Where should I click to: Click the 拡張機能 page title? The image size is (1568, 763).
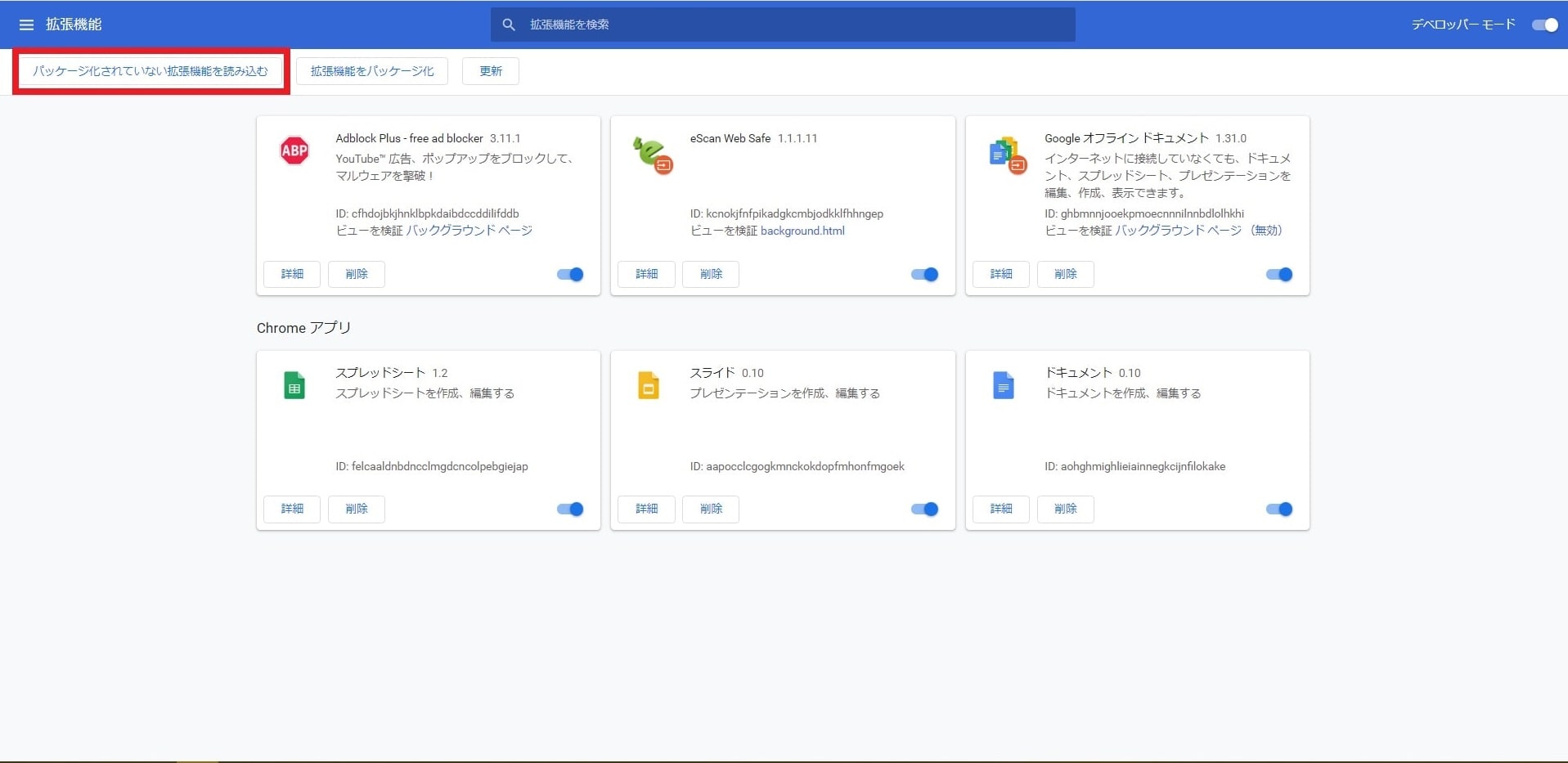click(74, 25)
